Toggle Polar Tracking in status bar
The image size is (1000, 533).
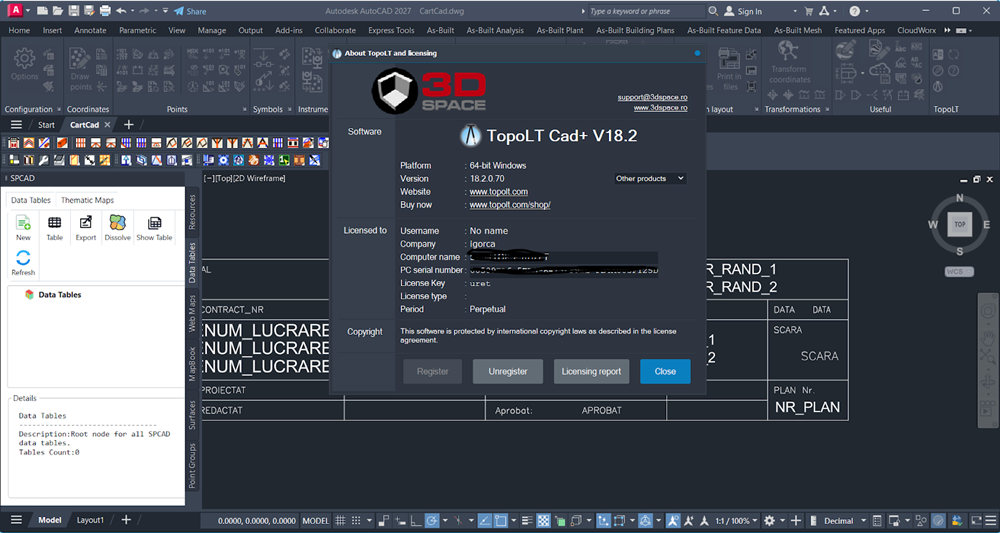click(432, 520)
